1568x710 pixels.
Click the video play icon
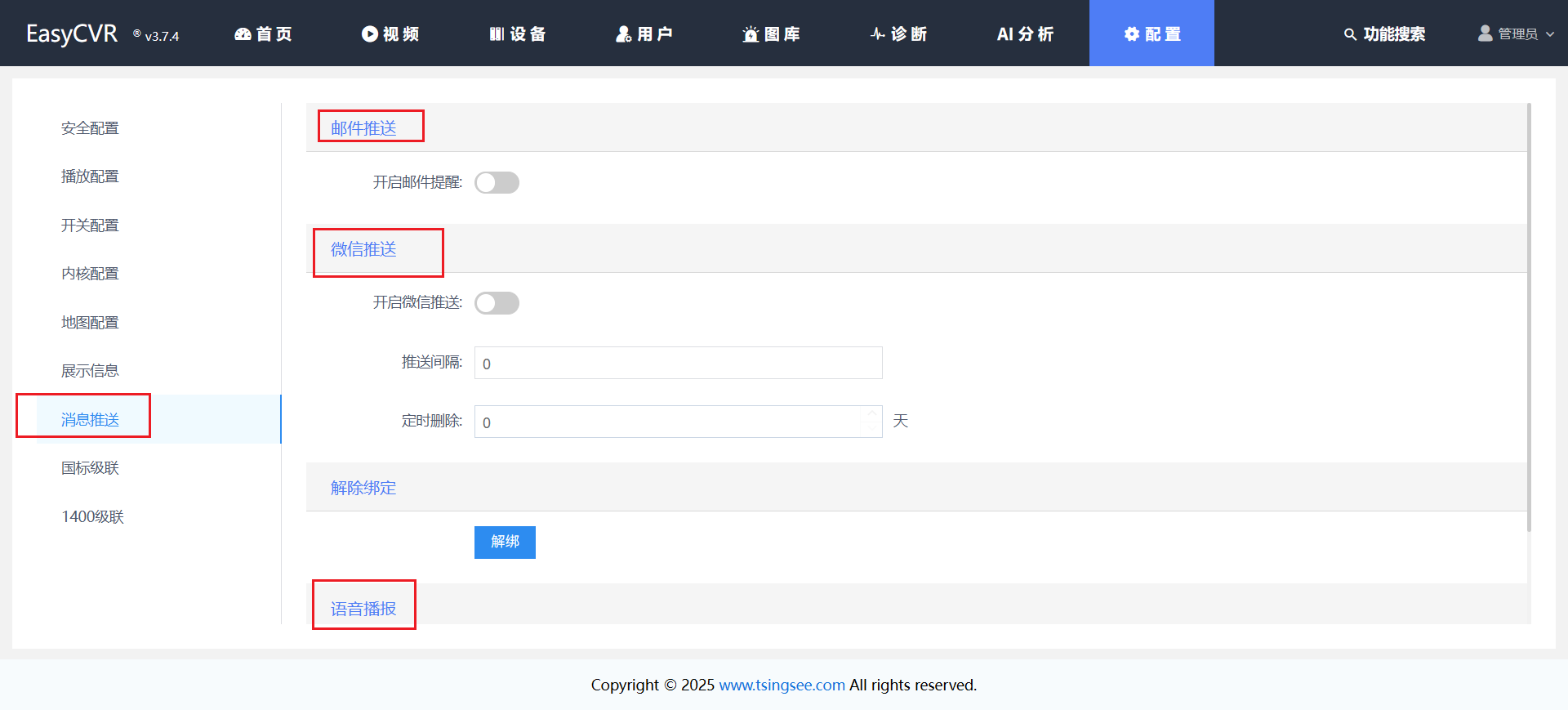click(x=370, y=33)
